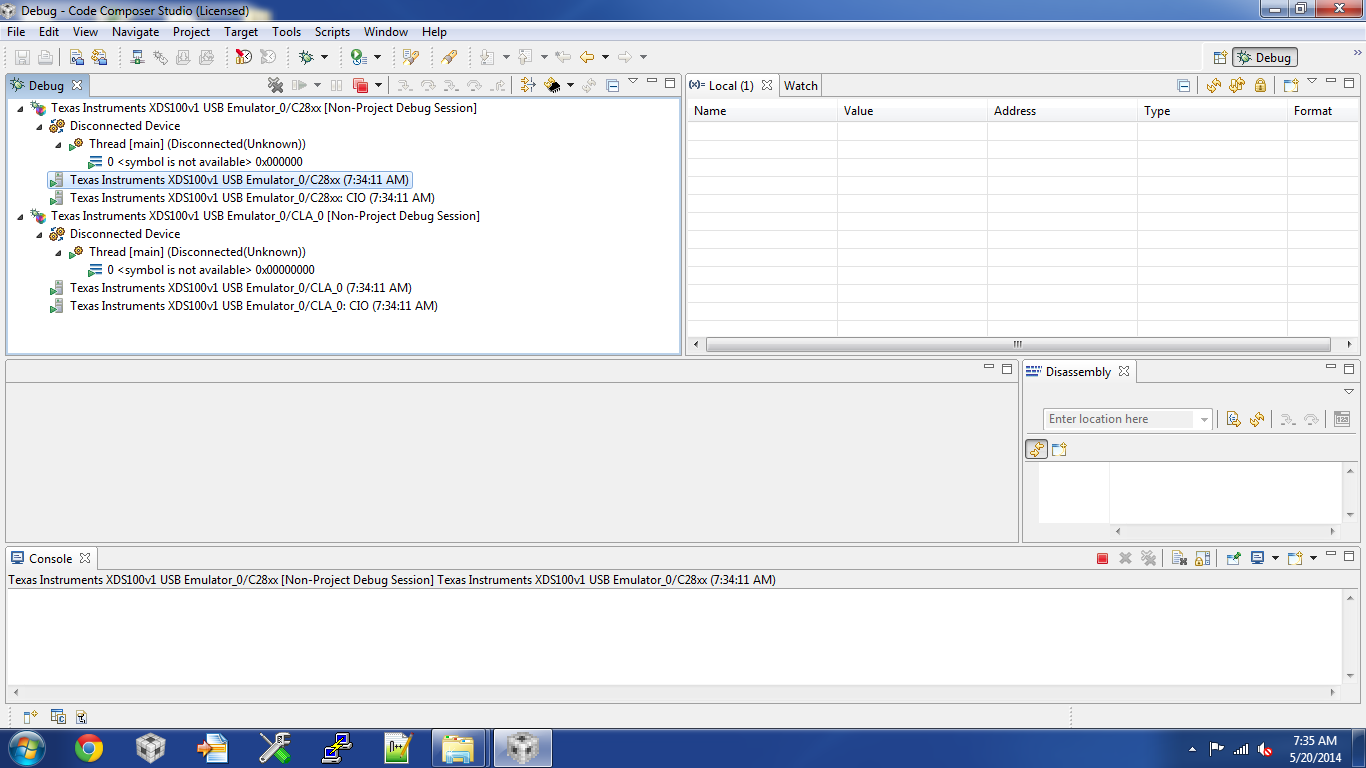This screenshot has width=1366, height=768.
Task: Click the red Terminate square in the Console toolbar
Action: coord(1103,559)
